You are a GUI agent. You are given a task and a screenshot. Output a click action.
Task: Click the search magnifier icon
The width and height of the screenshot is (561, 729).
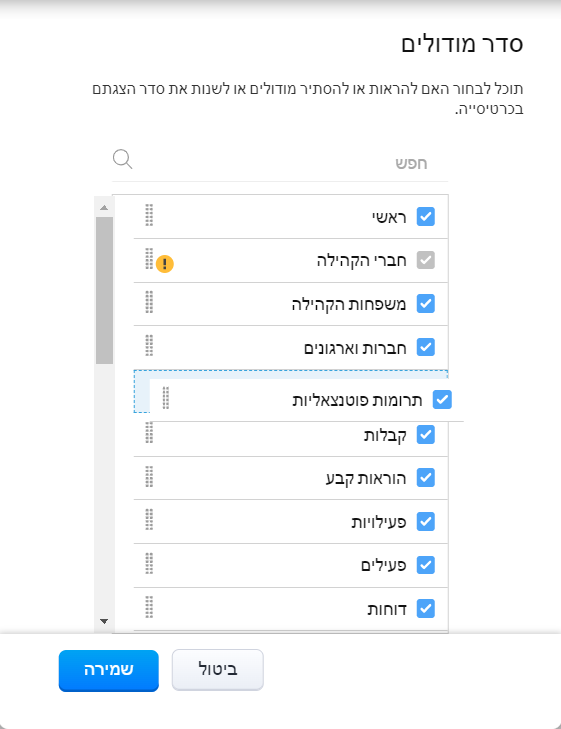[123, 159]
